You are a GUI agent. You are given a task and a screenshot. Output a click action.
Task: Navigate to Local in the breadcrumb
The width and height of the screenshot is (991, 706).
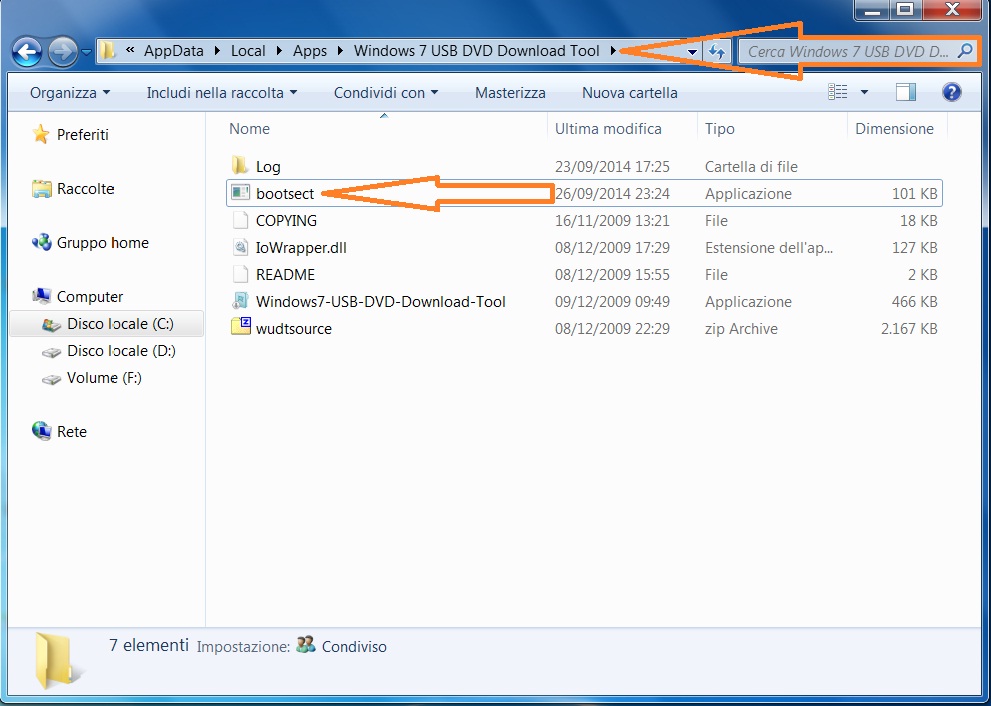[x=248, y=51]
